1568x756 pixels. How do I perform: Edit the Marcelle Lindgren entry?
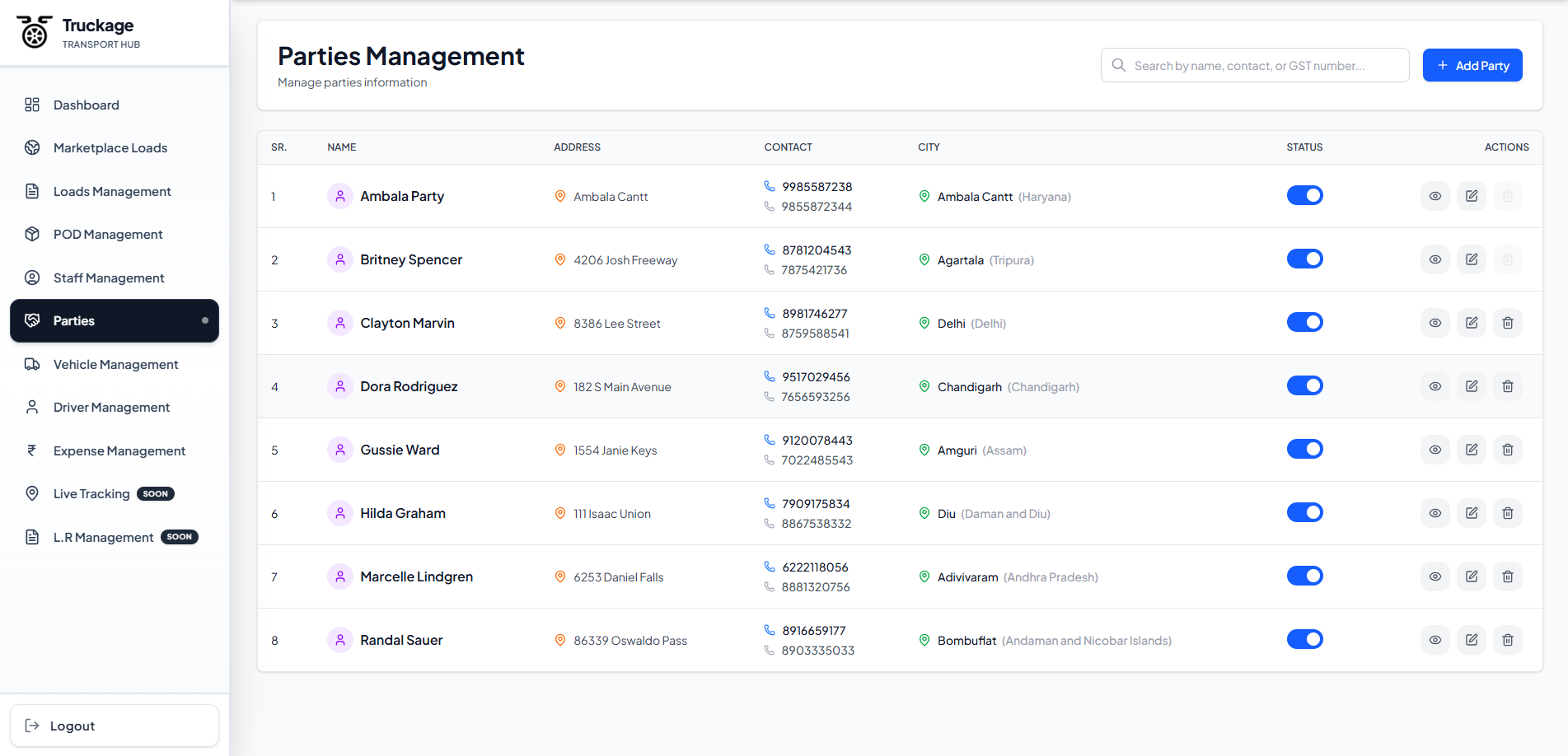click(1471, 576)
